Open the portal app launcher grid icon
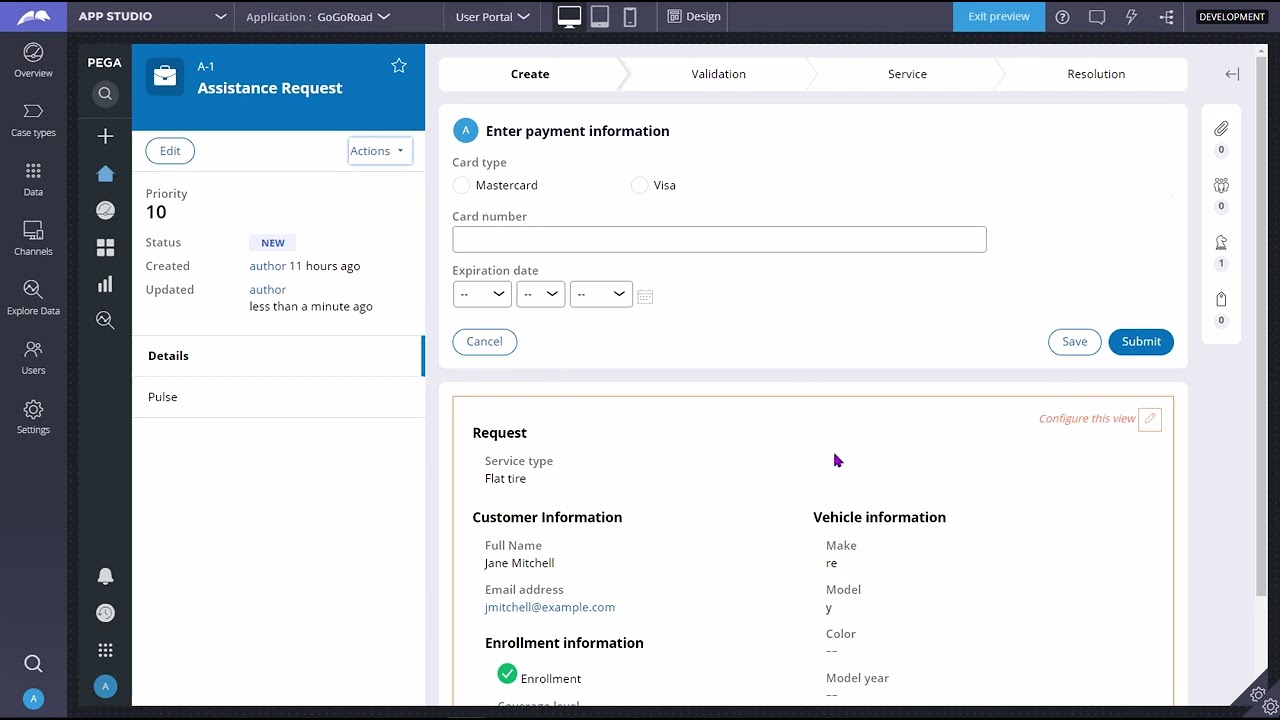The width and height of the screenshot is (1280, 720). [105, 650]
